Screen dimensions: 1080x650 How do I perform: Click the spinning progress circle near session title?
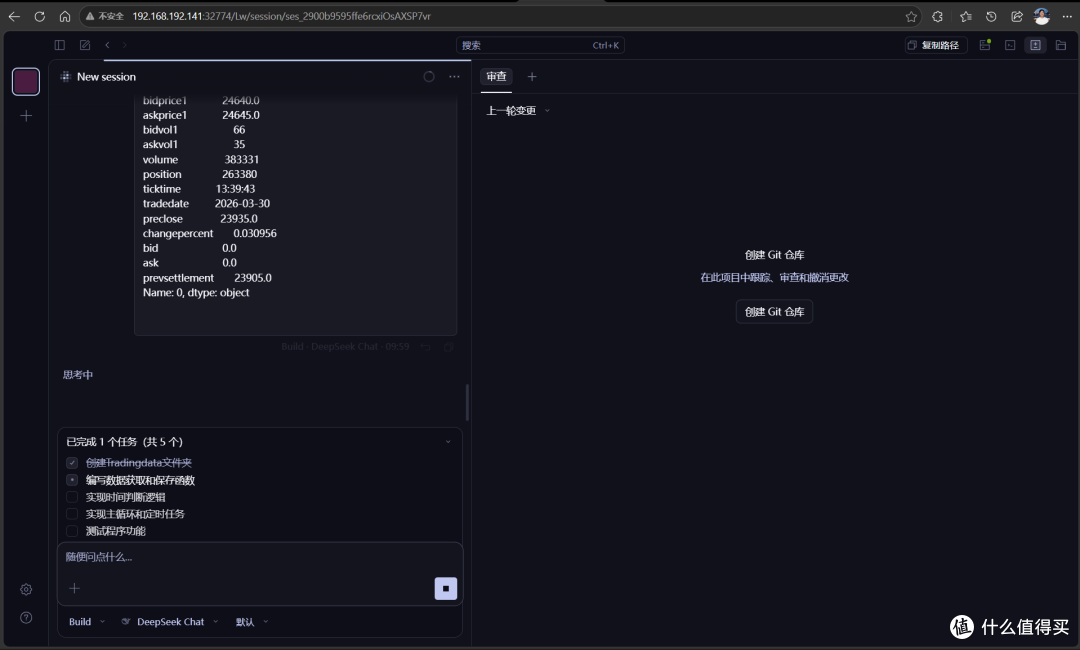429,76
